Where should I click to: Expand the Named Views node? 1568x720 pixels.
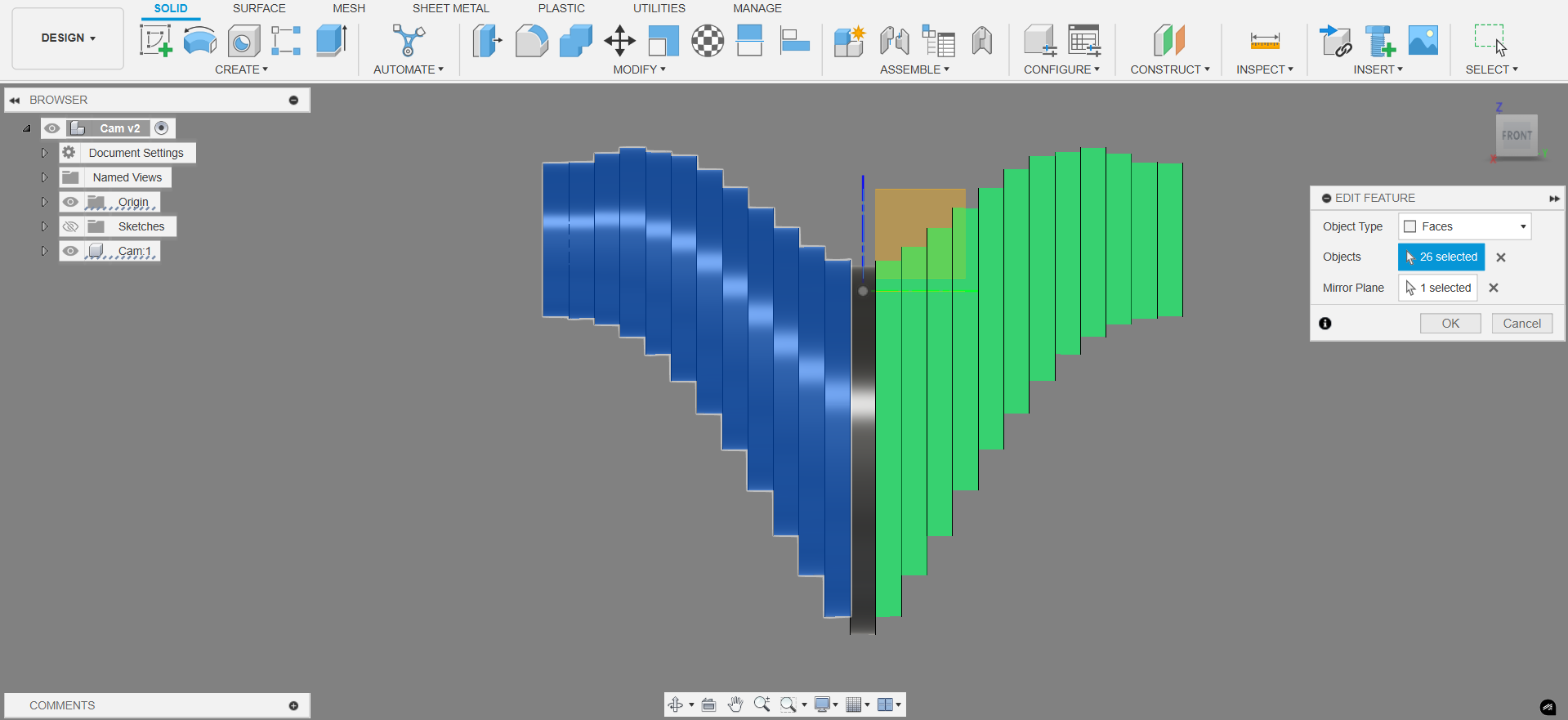click(x=45, y=177)
